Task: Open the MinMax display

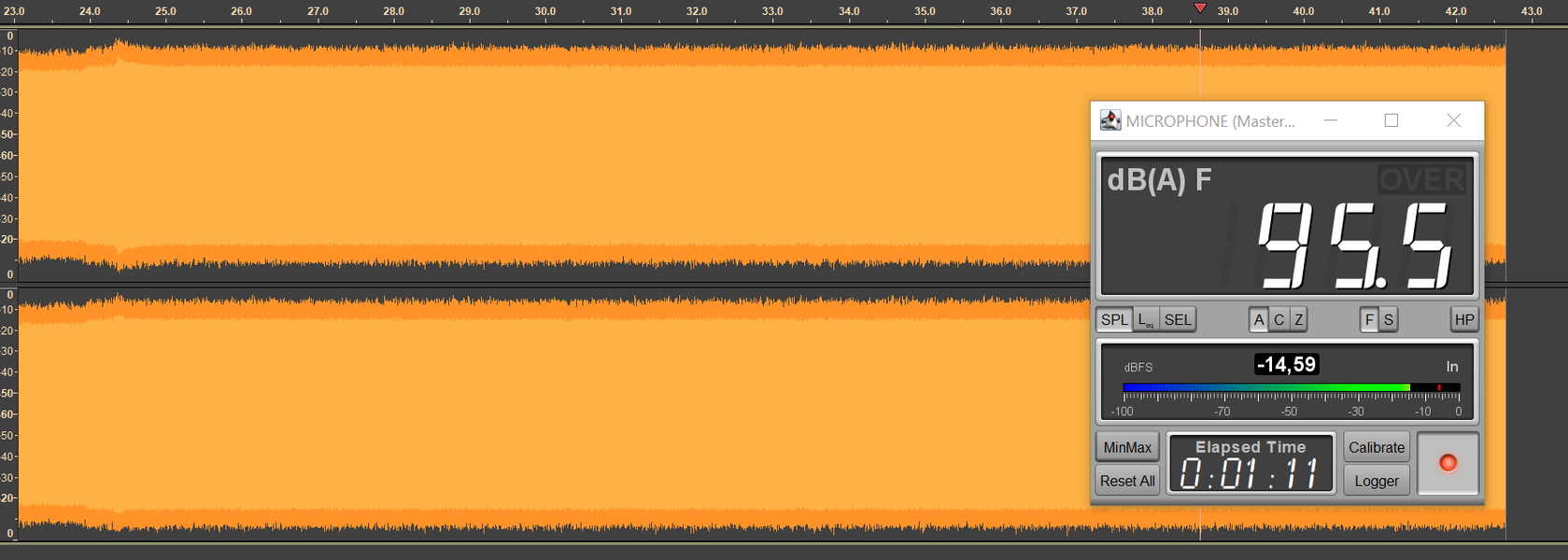Action: click(1127, 447)
